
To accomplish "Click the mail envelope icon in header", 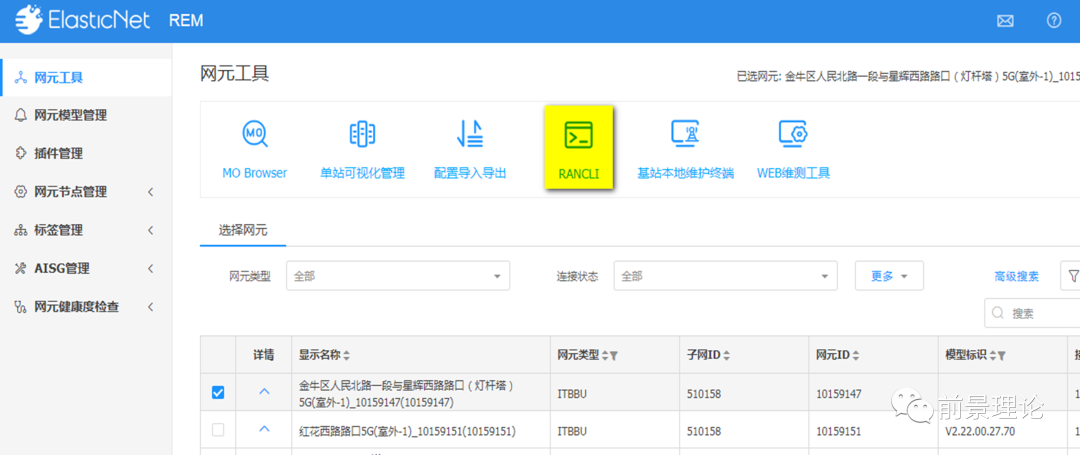I will [1006, 21].
